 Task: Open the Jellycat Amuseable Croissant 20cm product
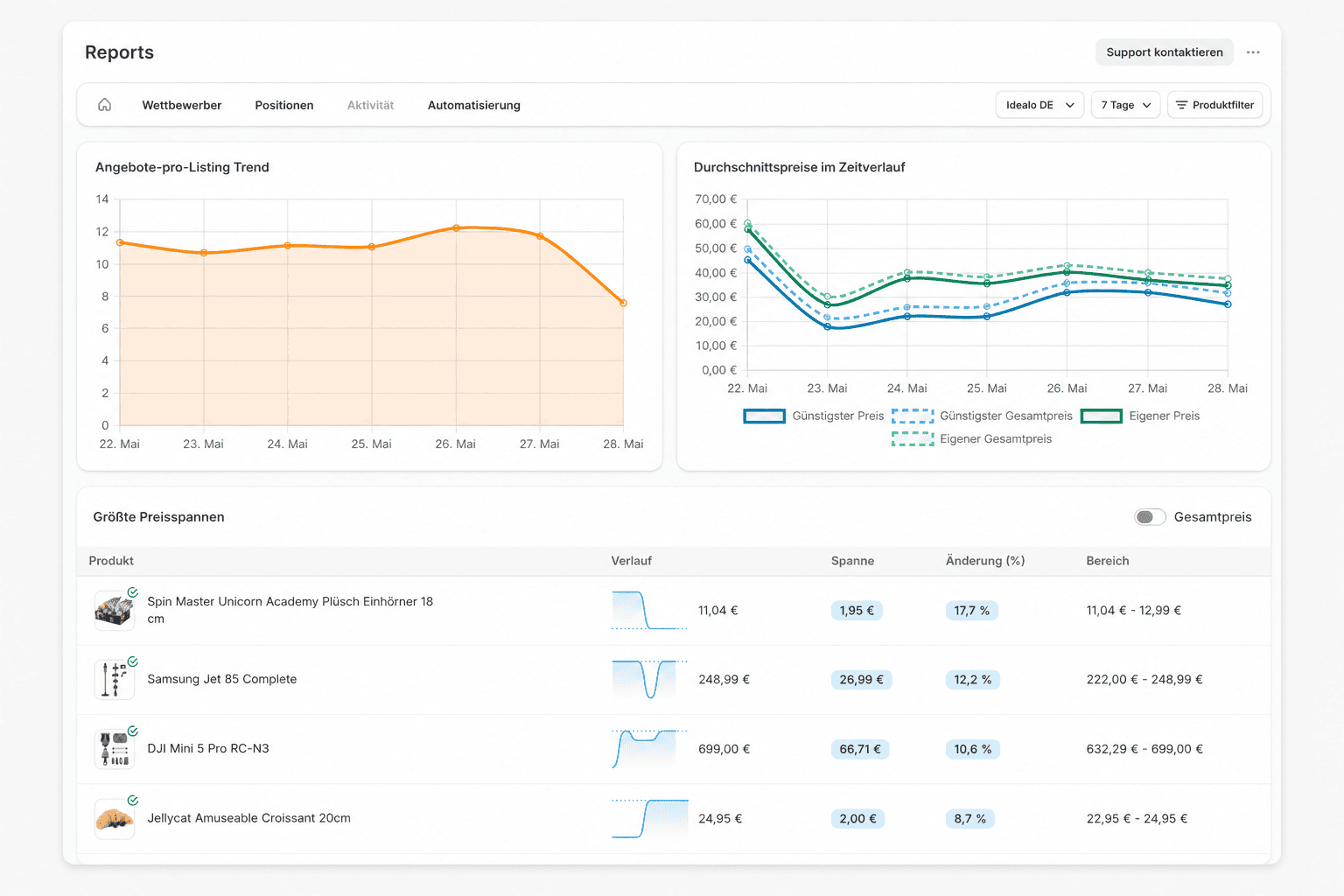pyautogui.click(x=249, y=818)
